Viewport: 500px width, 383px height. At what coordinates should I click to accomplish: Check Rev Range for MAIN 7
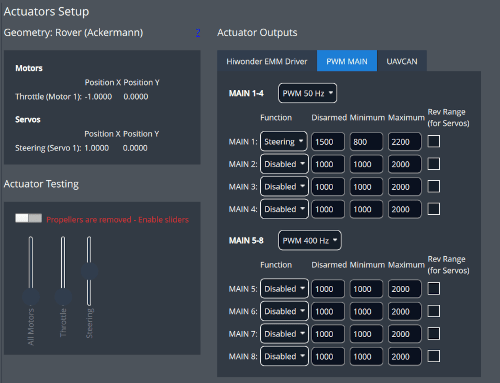pyautogui.click(x=434, y=333)
